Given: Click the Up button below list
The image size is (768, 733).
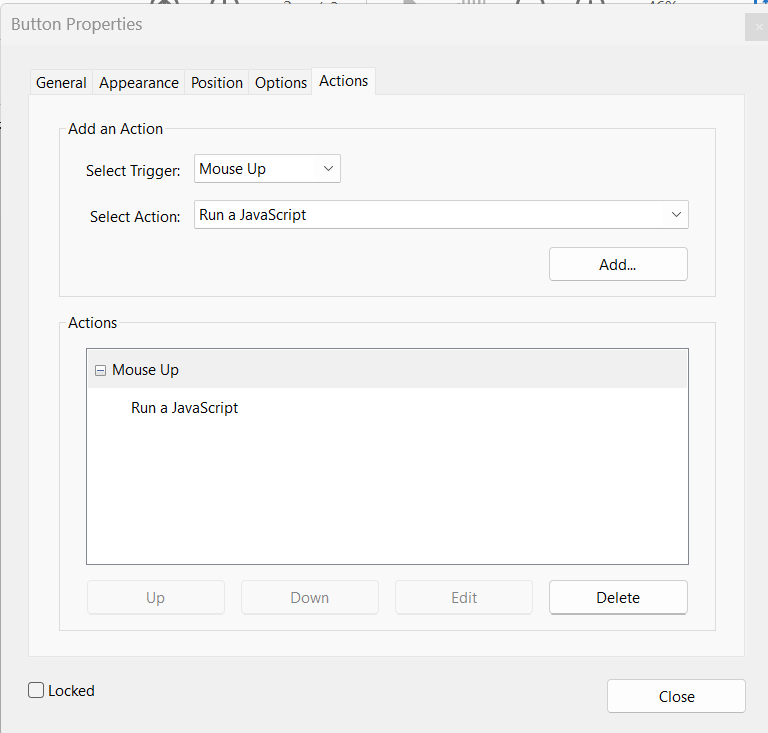Looking at the screenshot, I should tap(155, 597).
